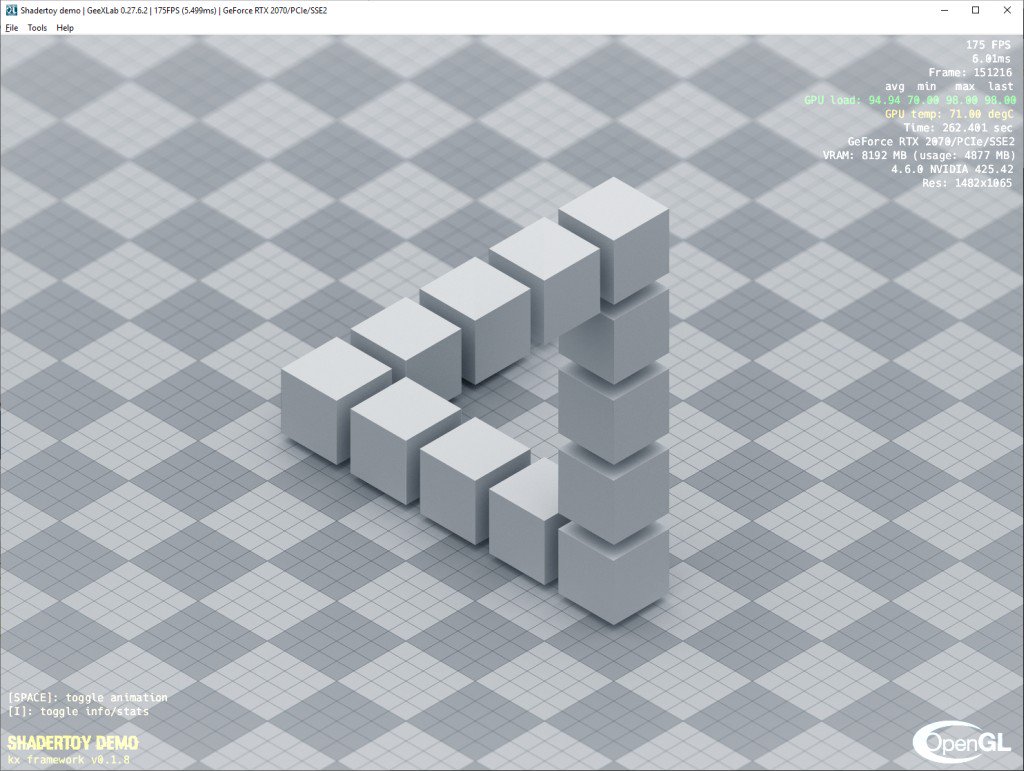
Task: Click the Frame: 151216 counter text
Action: click(970, 72)
